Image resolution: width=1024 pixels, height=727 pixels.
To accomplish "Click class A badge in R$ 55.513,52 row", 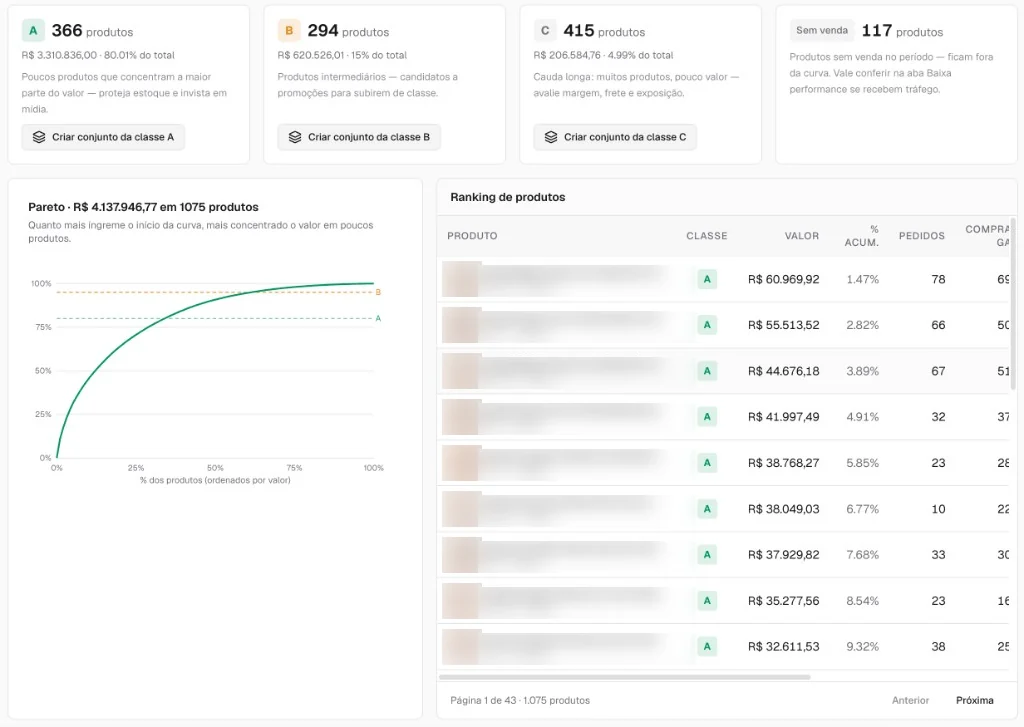I will coord(707,325).
